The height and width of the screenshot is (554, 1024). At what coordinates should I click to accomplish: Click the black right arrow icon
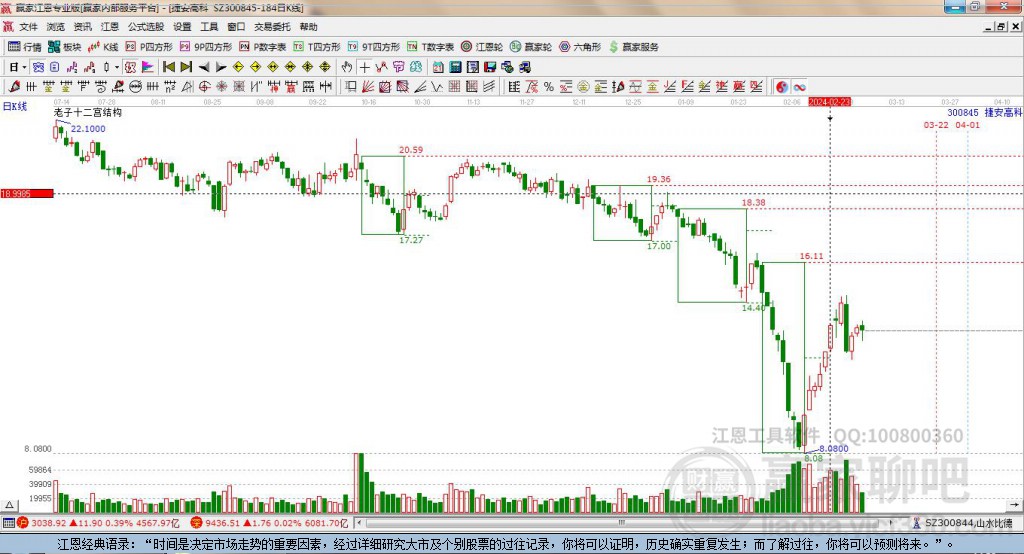pos(221,67)
